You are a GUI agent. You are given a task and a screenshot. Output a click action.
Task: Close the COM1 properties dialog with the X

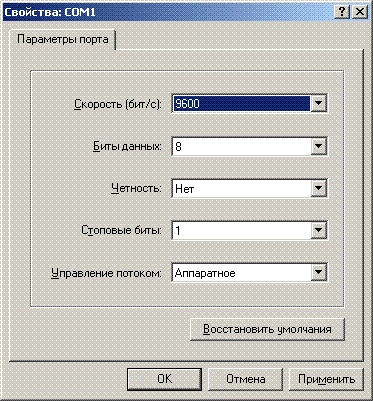(x=360, y=12)
